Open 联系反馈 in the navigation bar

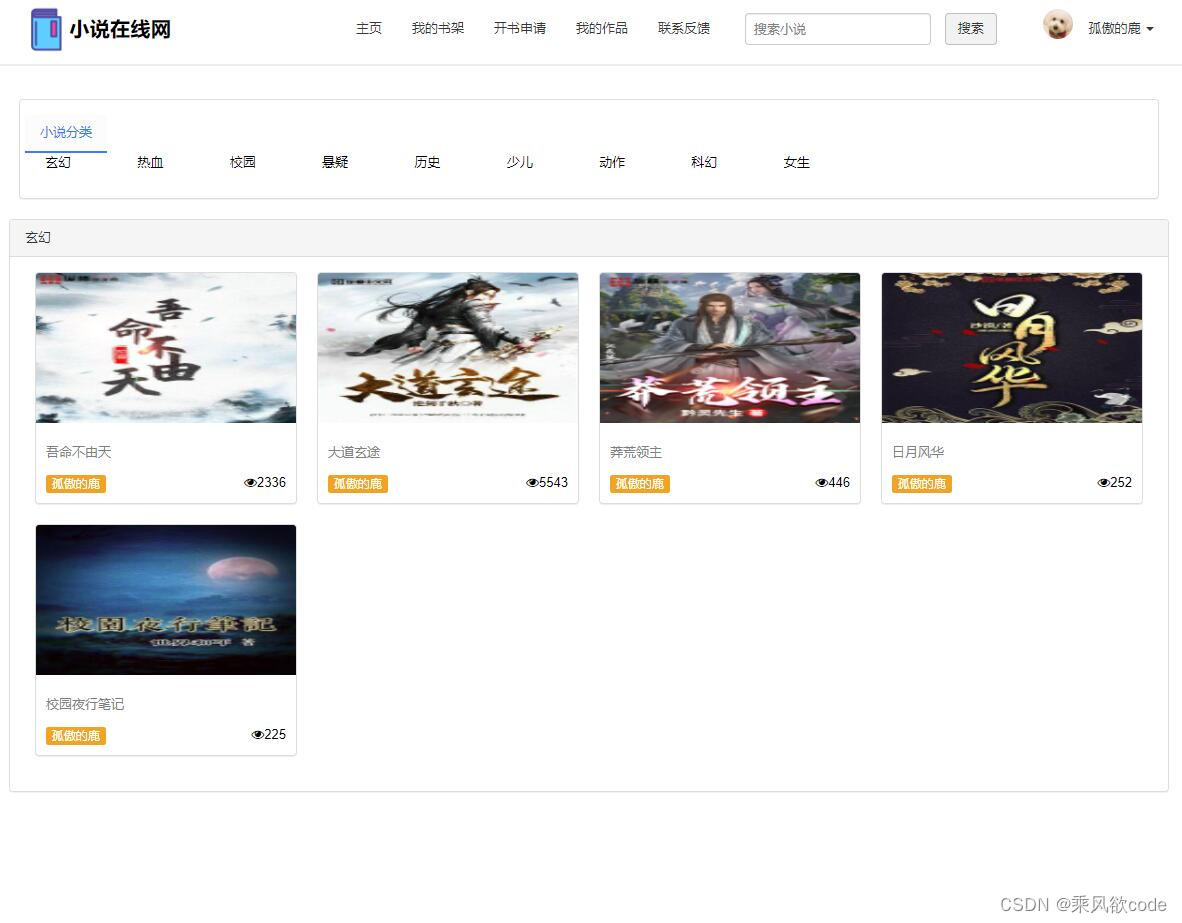[684, 29]
